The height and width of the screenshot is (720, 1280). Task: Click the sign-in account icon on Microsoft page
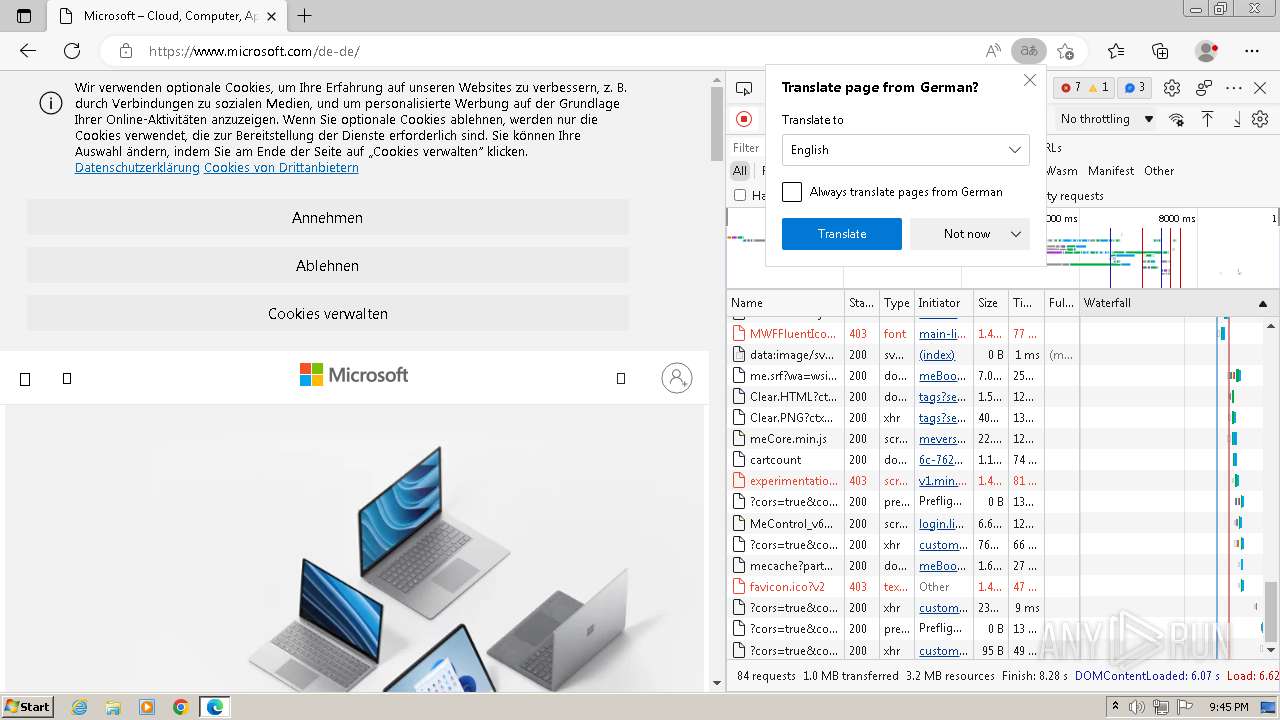[677, 377]
